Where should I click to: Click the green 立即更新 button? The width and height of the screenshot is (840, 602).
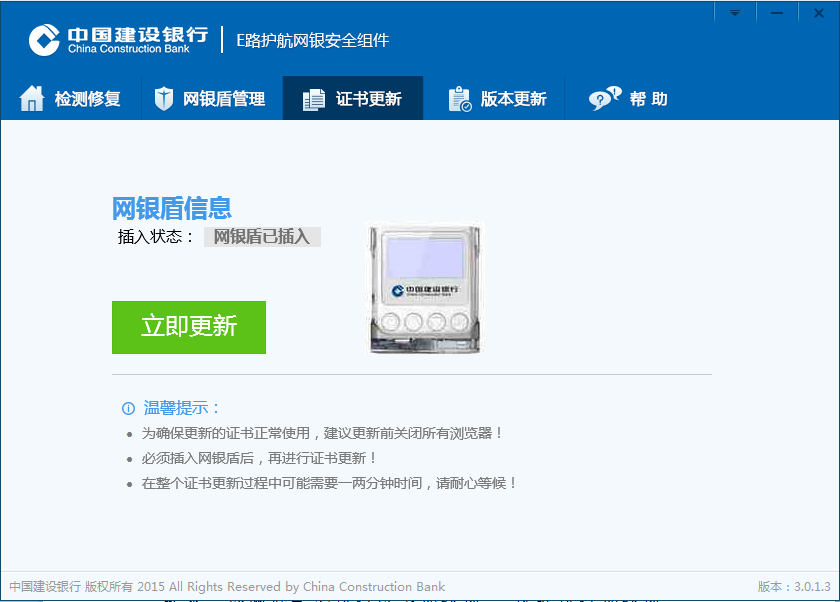(x=189, y=327)
